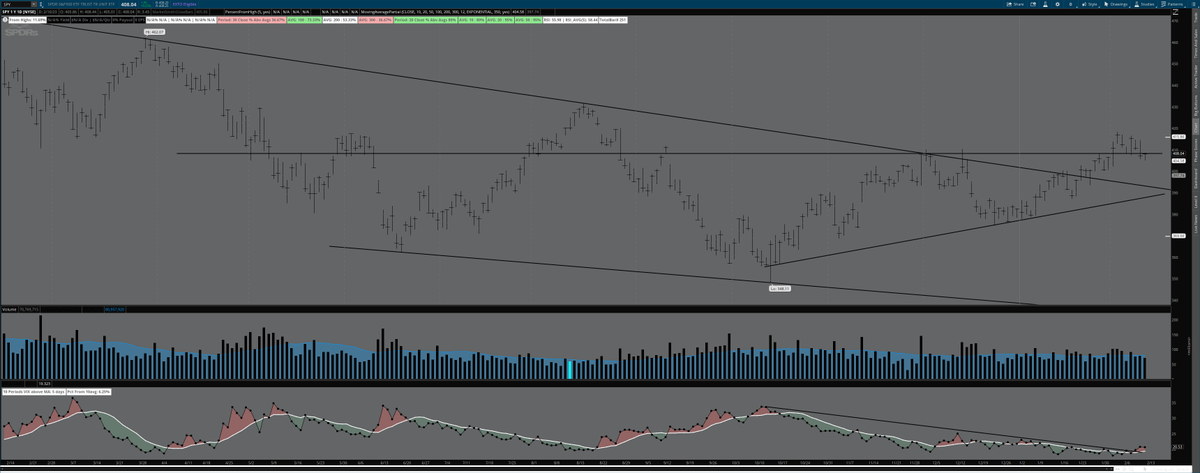This screenshot has width=1200, height=473.
Task: Open the Times And Sales side tab
Action: coord(1195,43)
